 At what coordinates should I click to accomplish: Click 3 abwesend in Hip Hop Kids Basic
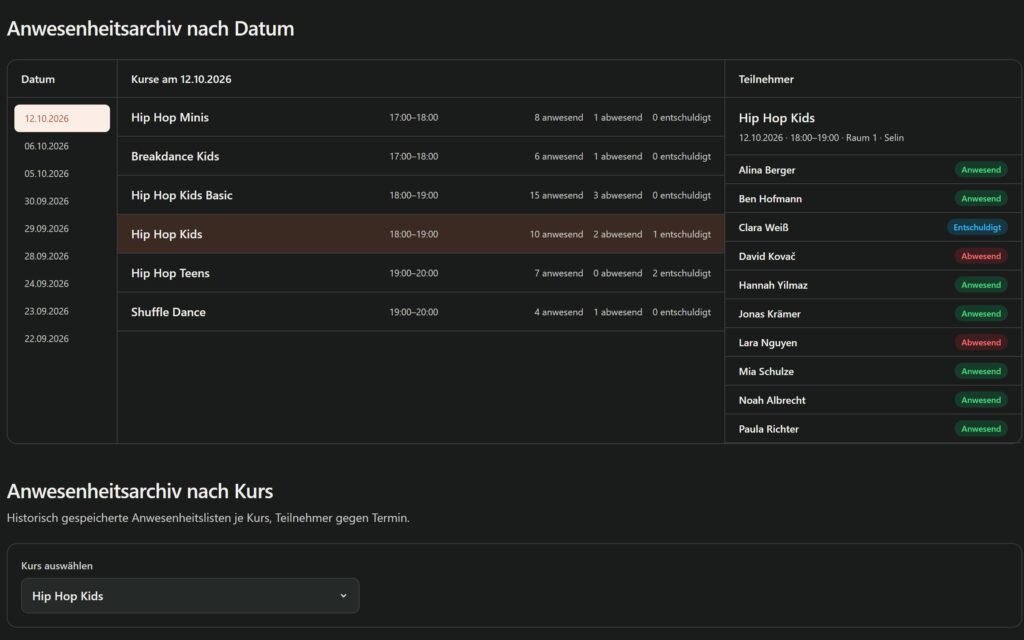coord(618,195)
